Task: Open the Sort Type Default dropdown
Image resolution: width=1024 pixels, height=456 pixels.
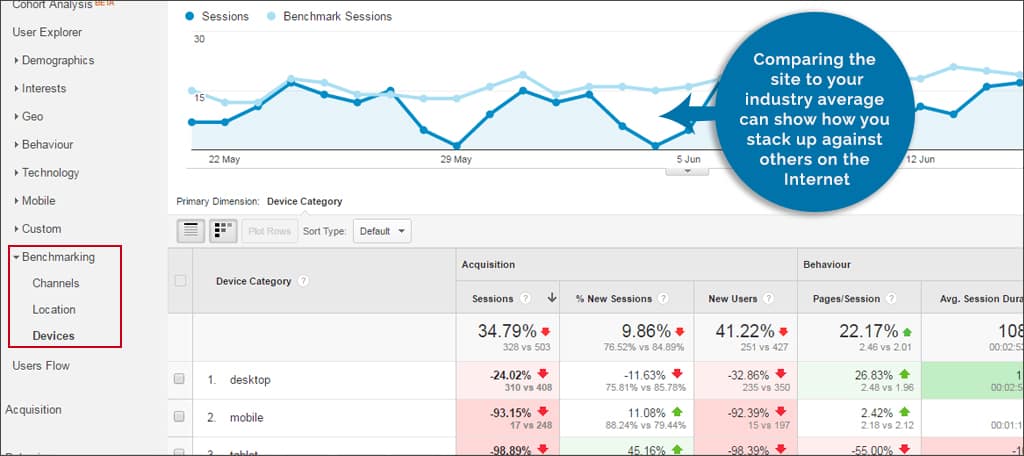Action: tap(382, 231)
